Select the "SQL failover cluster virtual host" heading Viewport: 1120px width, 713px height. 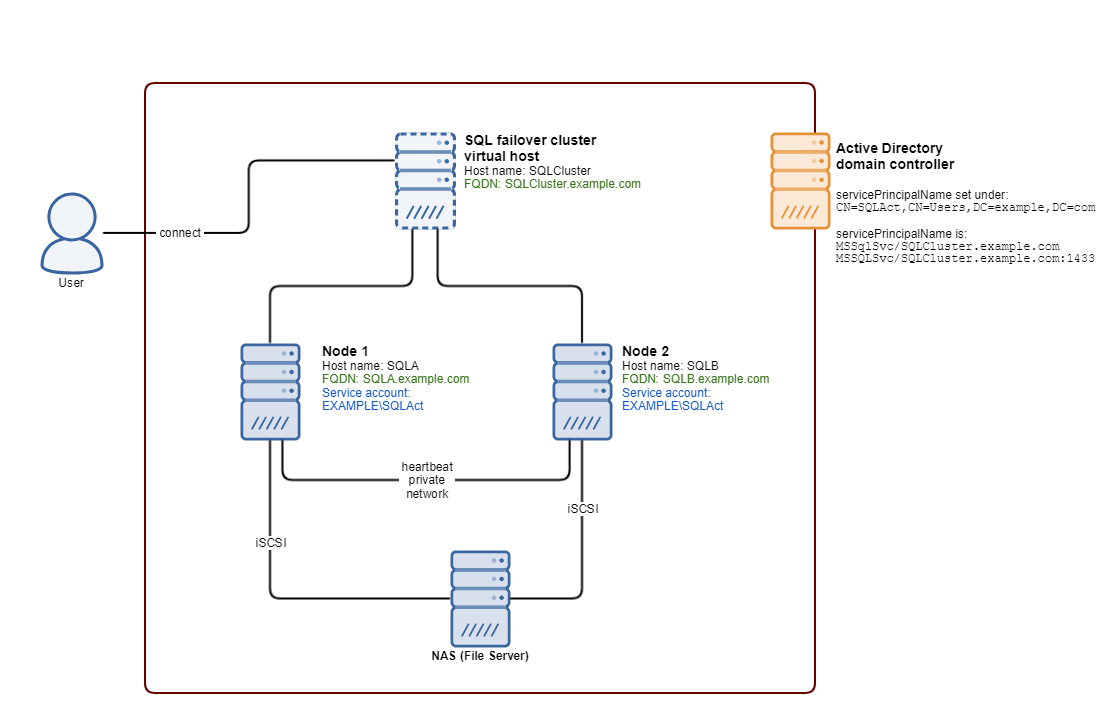click(x=530, y=148)
